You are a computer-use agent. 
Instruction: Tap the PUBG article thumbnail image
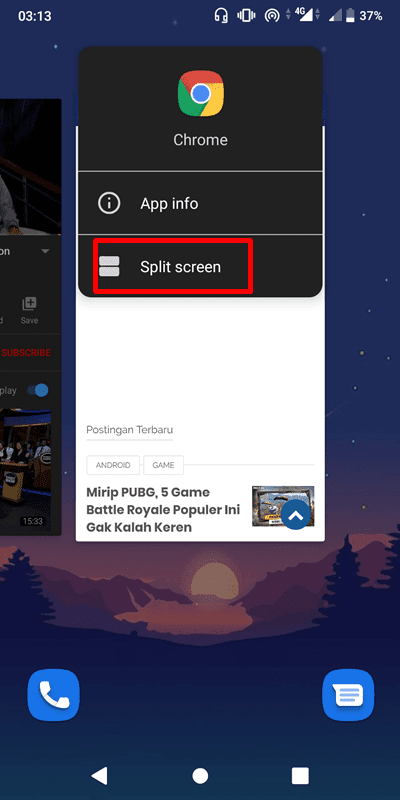283,506
